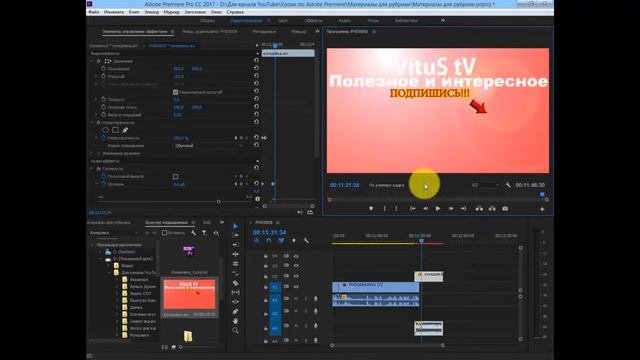Select the Zoom magnifier tool
Image resolution: width=640 pixels, height=360 pixels.
point(236,331)
